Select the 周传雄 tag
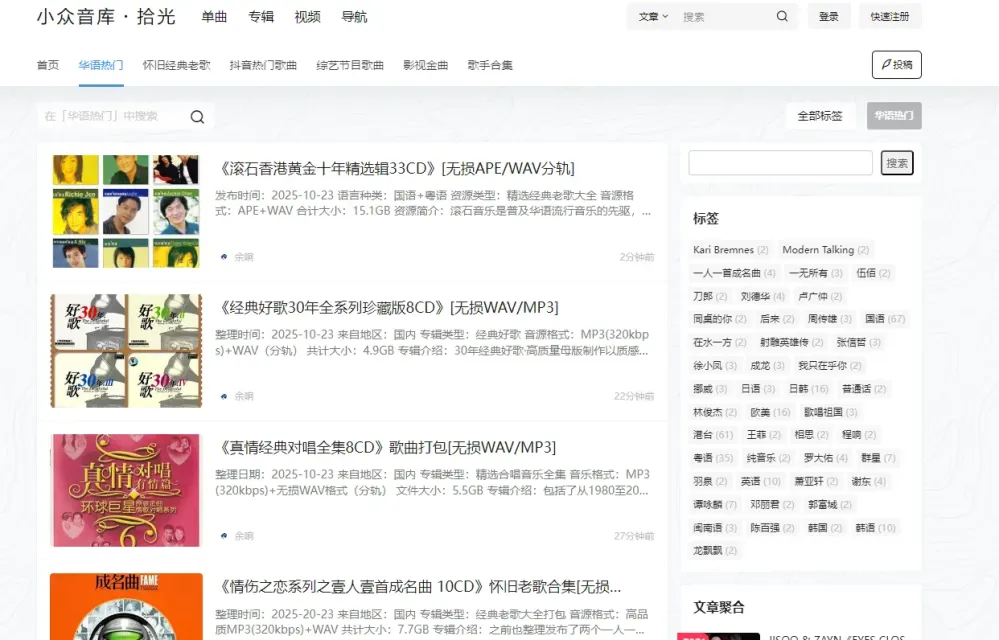 point(829,319)
